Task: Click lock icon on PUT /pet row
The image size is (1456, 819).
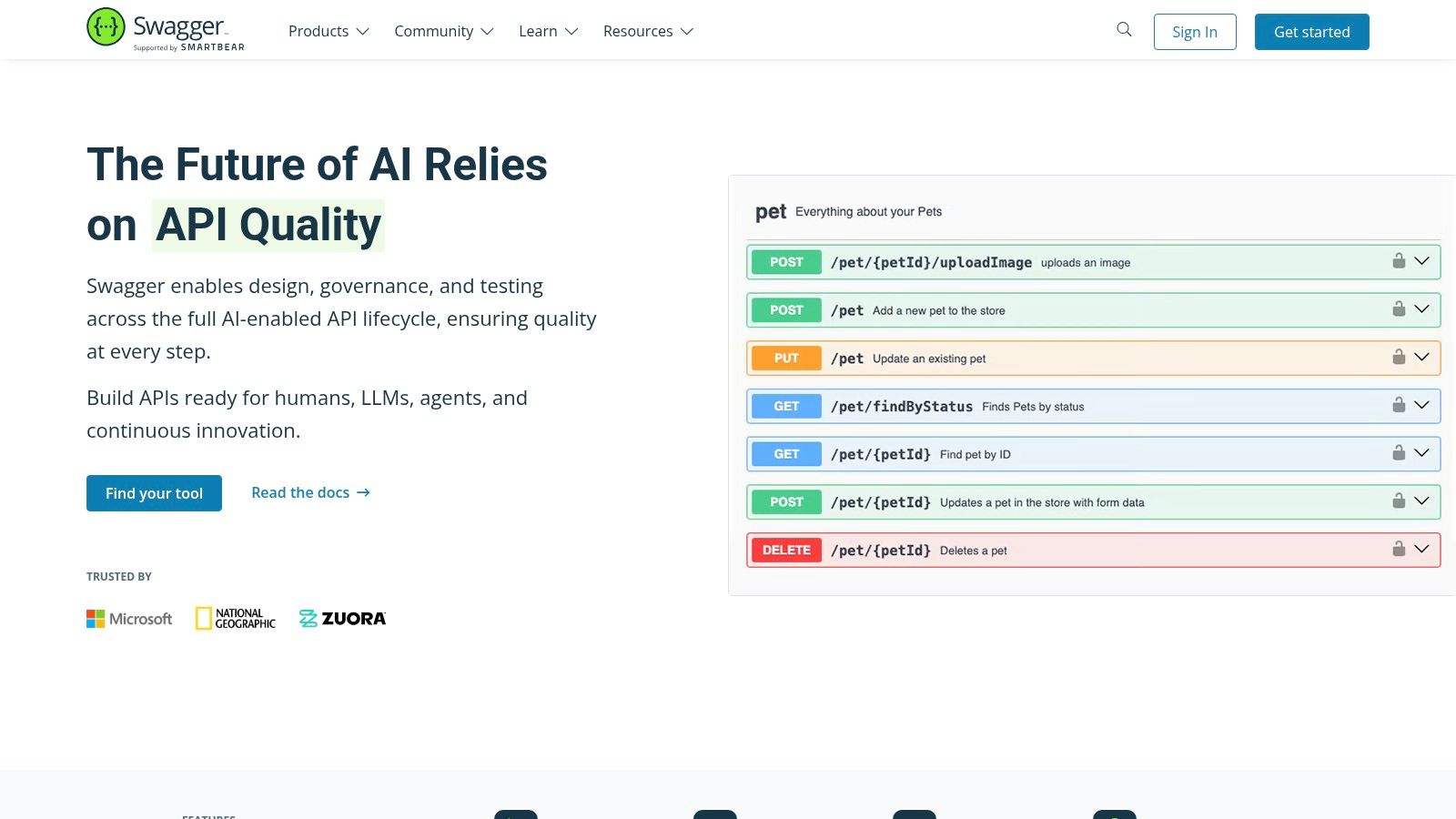Action: coord(1399,357)
